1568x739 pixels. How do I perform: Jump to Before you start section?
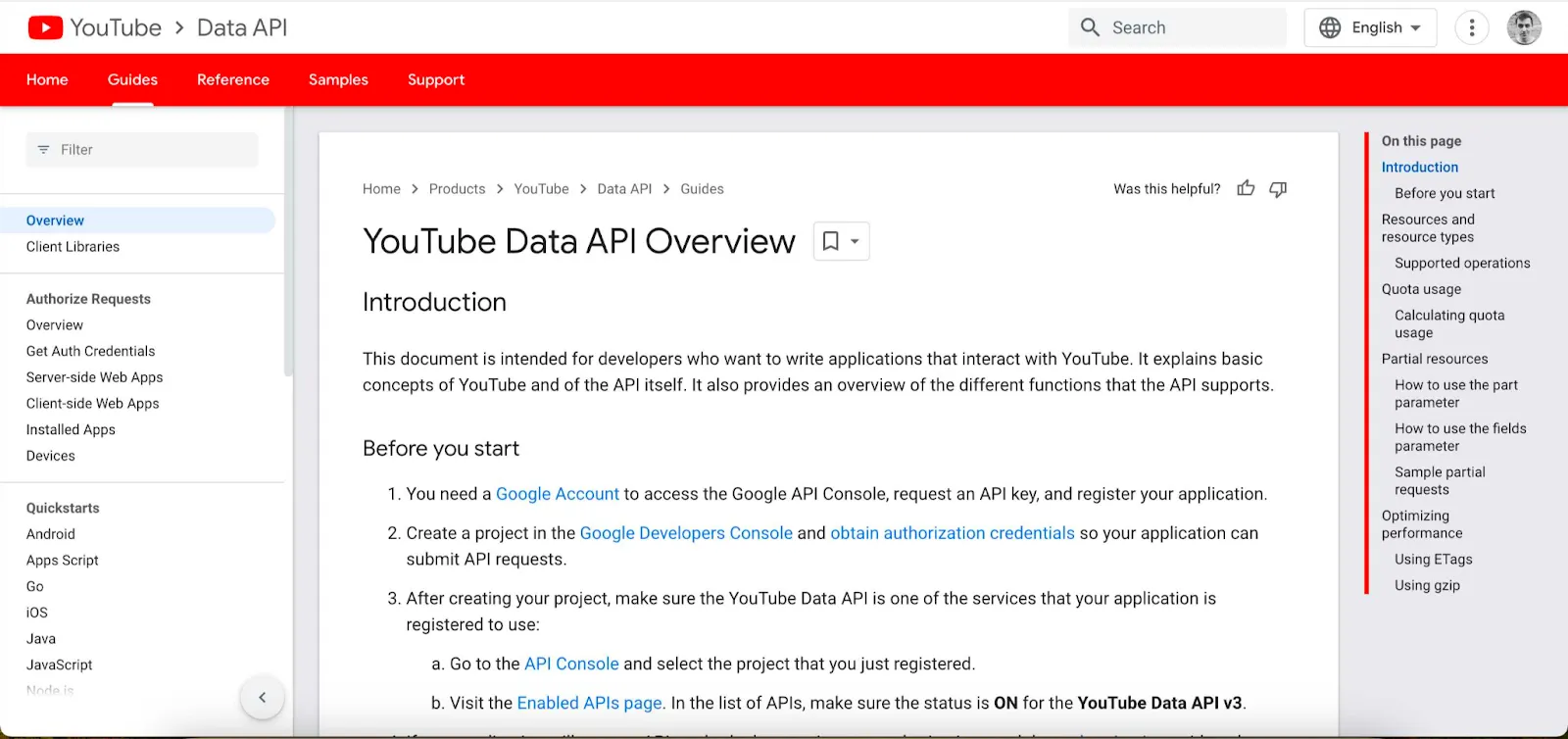(x=1445, y=194)
